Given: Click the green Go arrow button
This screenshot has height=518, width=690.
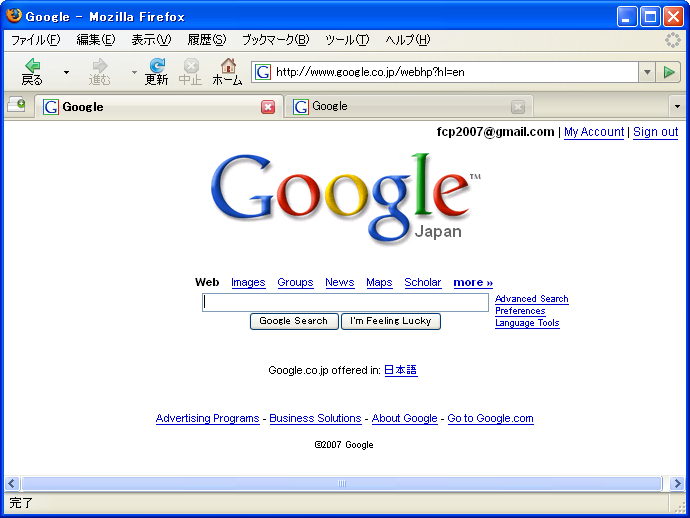Looking at the screenshot, I should pyautogui.click(x=669, y=72).
